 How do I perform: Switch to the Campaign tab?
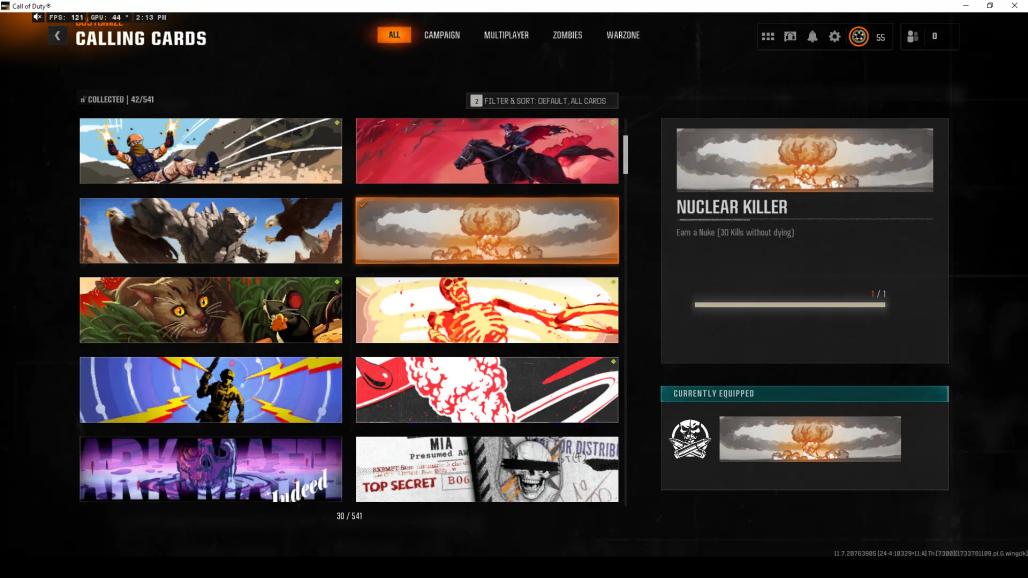click(442, 35)
